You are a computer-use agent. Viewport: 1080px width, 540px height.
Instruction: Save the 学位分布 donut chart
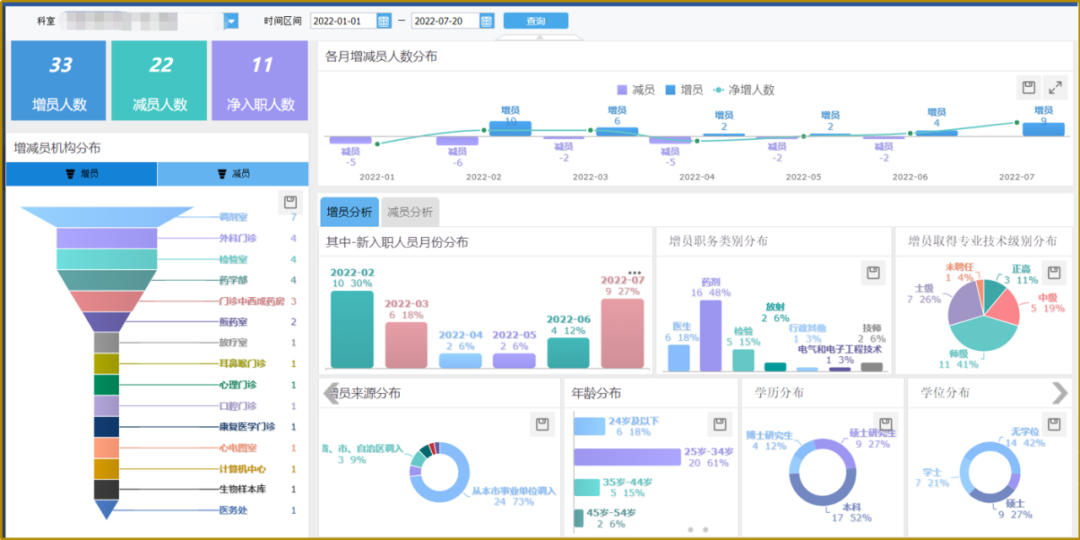coord(1053,424)
